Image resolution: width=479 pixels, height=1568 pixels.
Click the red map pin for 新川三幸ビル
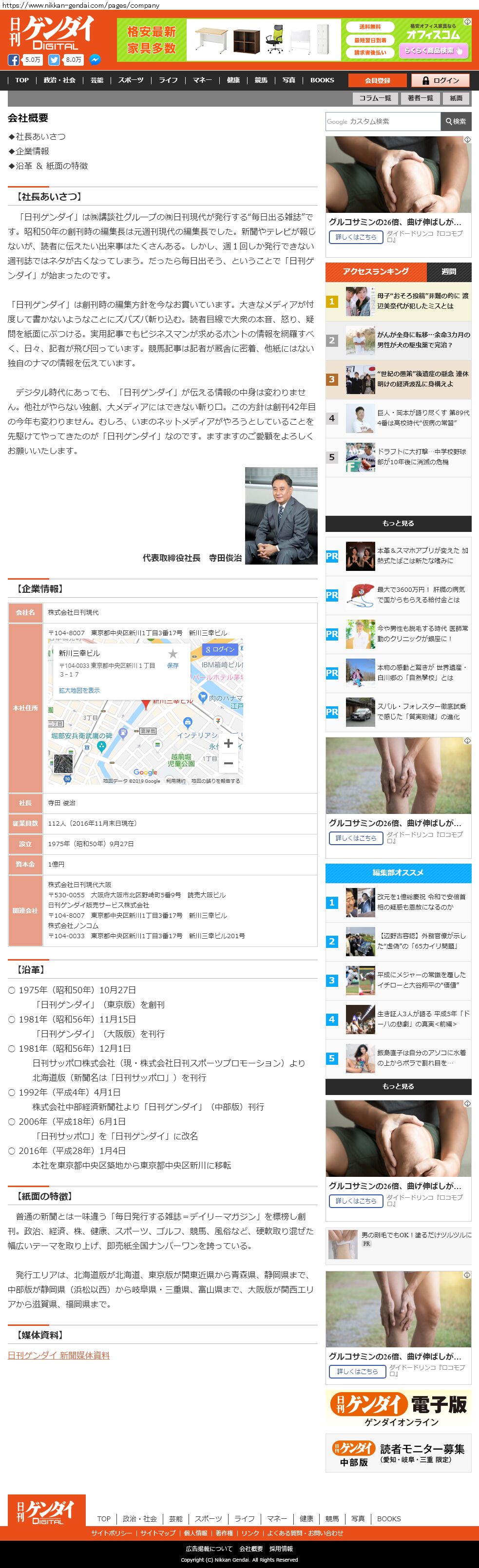146,704
